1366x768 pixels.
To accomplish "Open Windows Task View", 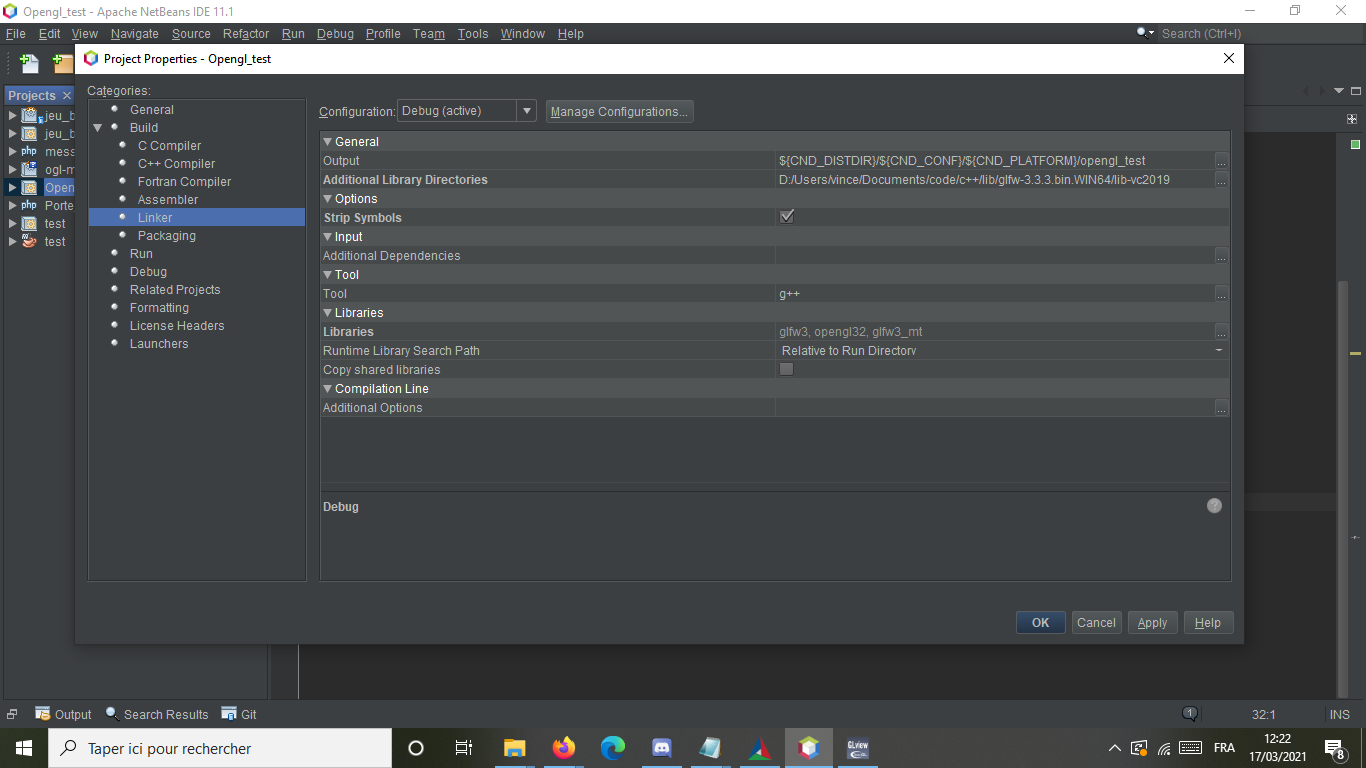I will 464,748.
